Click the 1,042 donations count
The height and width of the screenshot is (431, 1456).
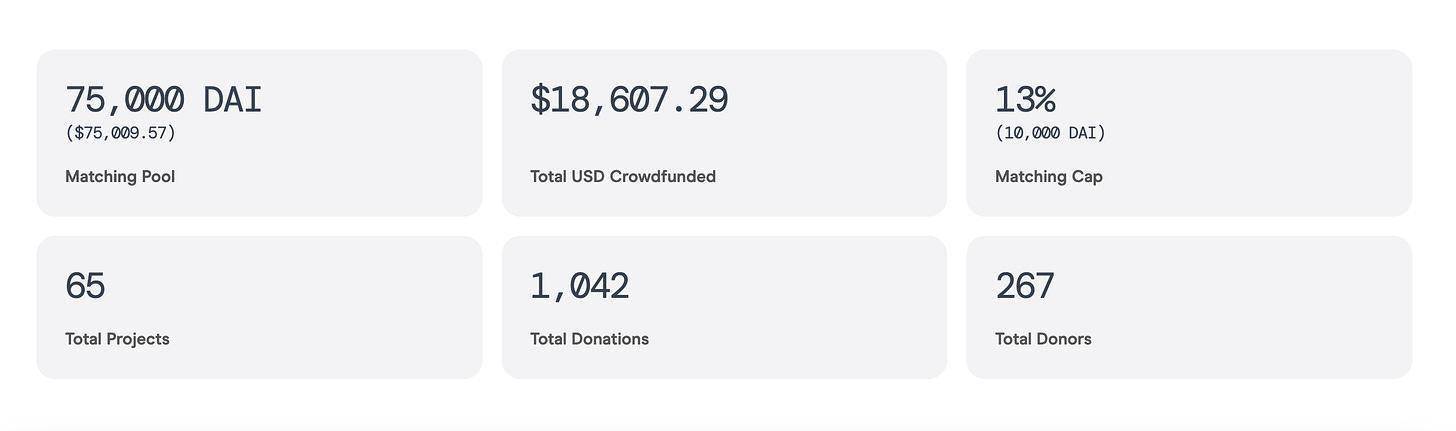580,287
